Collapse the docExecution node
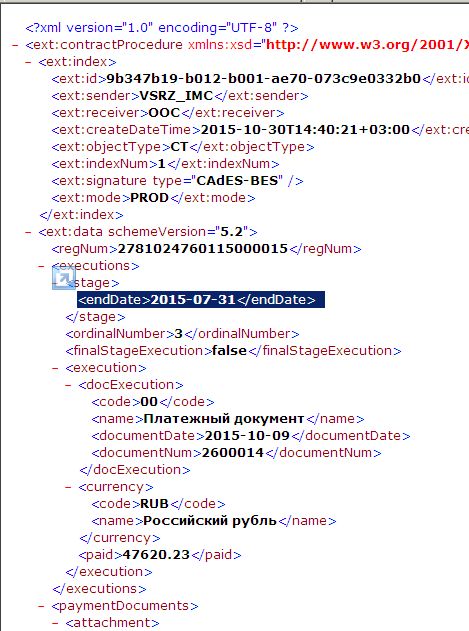Viewport: 469px width, 631px height. [x=68, y=385]
